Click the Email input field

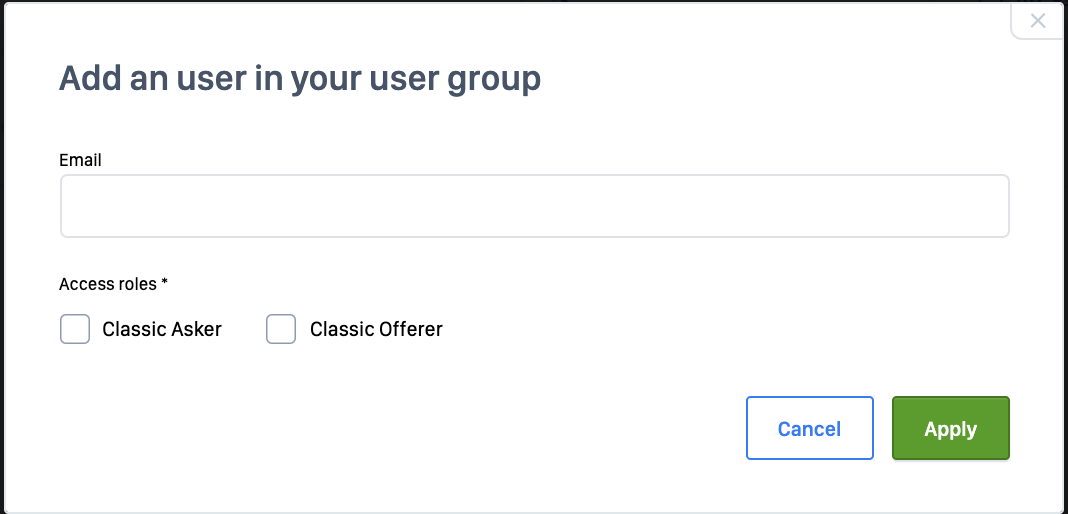(534, 206)
